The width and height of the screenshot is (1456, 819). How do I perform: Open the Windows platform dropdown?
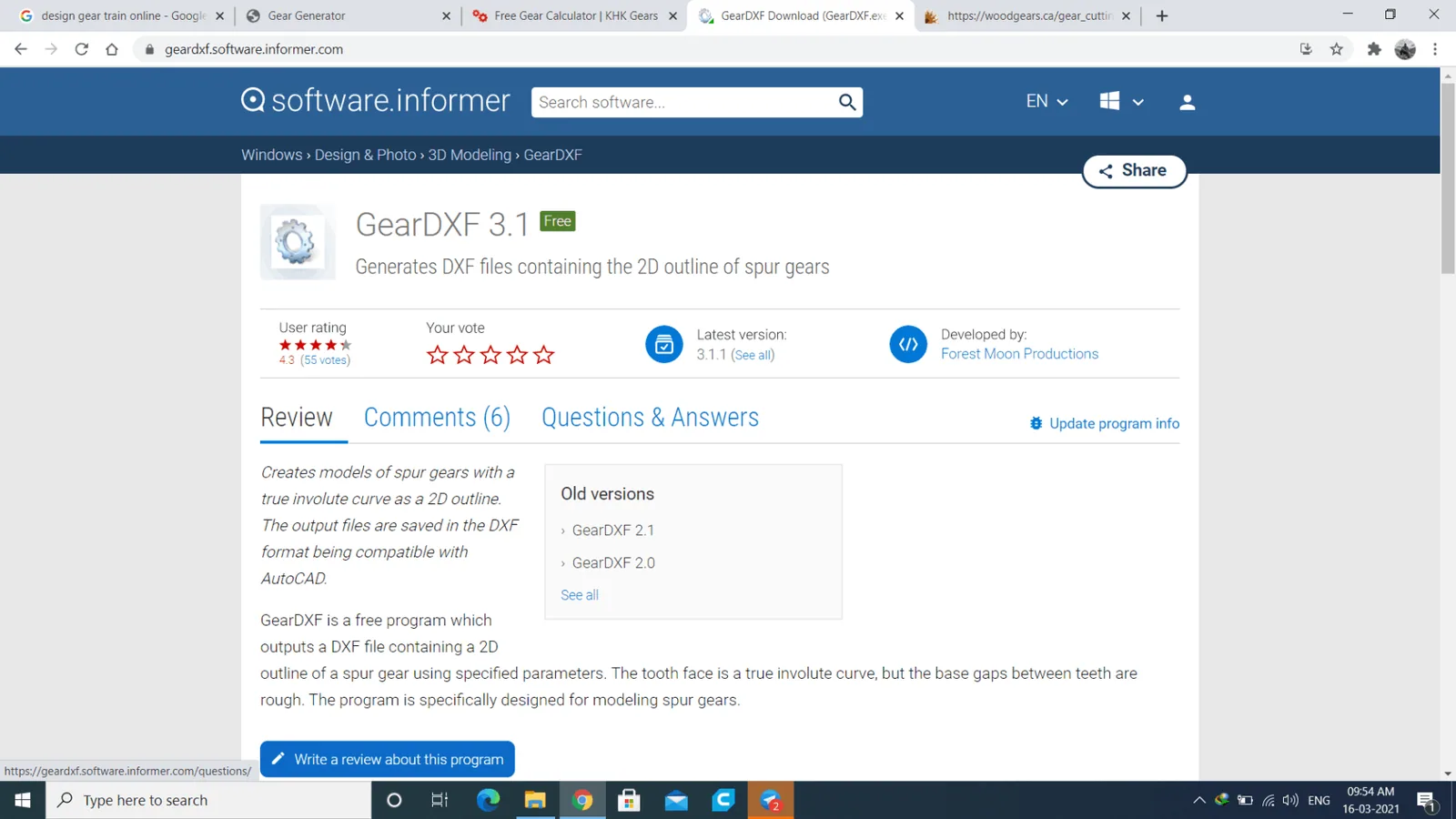pos(1121,101)
